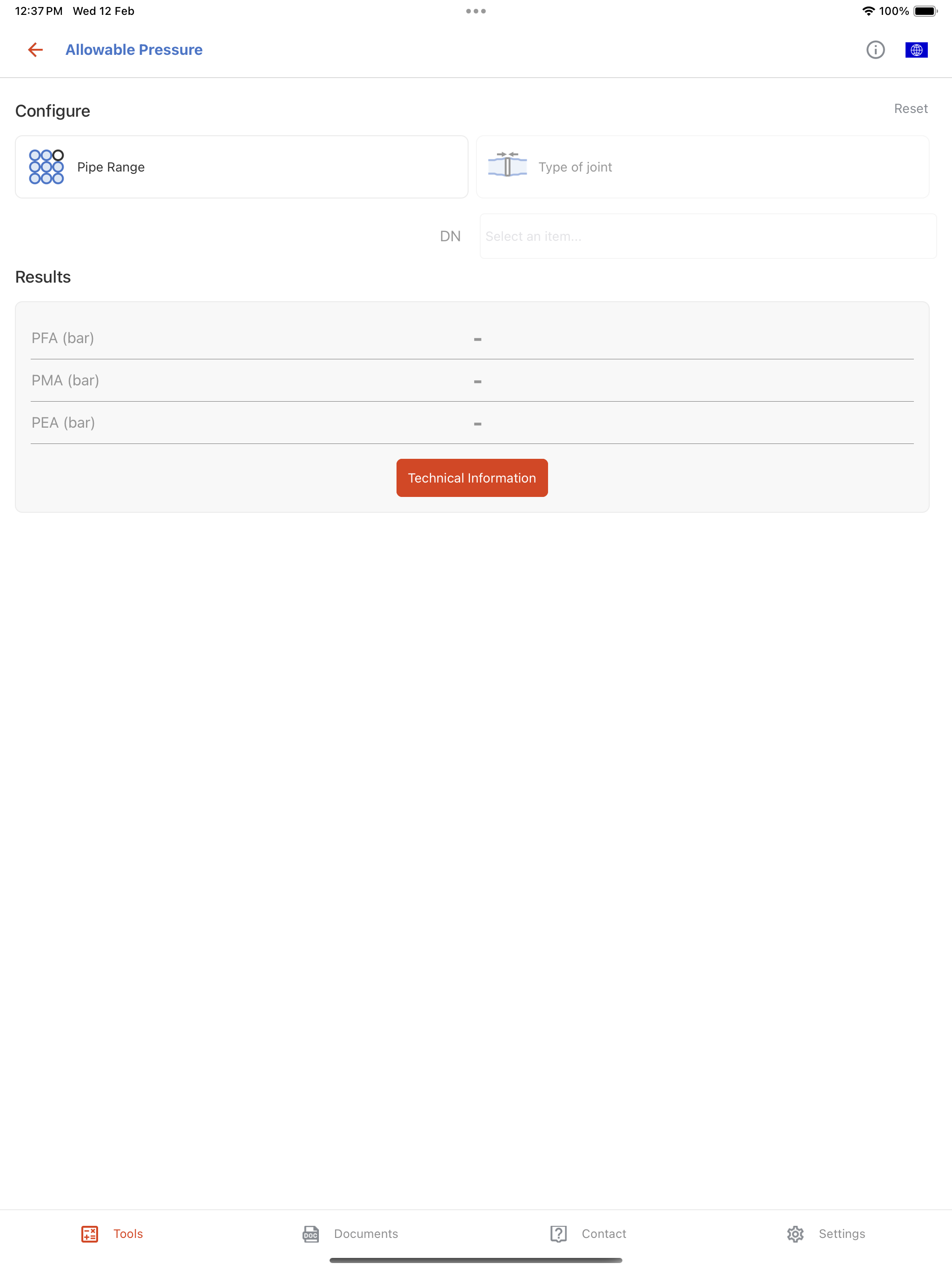This screenshot has height=1270, width=952.
Task: Click the language globe icon
Action: (x=916, y=51)
